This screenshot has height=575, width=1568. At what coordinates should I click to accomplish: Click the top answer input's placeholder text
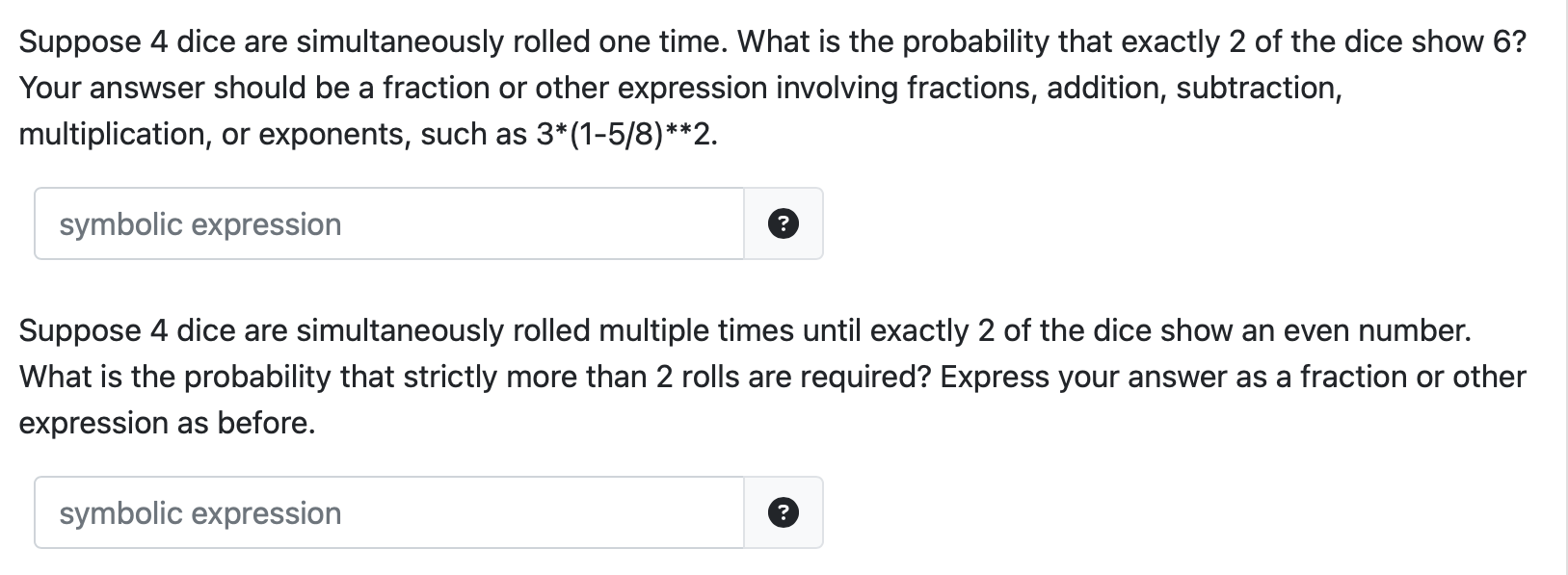pos(199,223)
